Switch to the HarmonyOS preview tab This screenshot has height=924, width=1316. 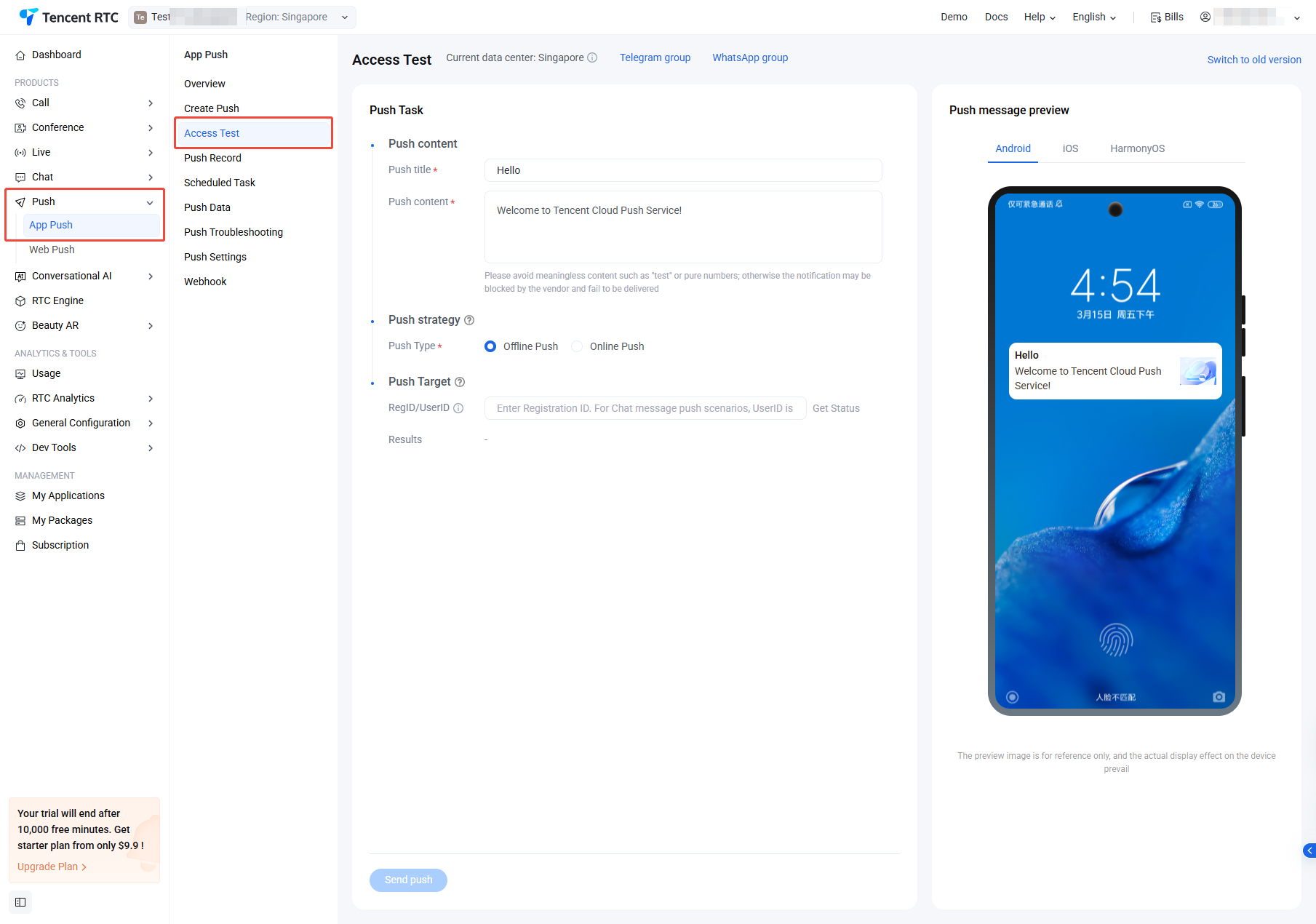(x=1137, y=148)
